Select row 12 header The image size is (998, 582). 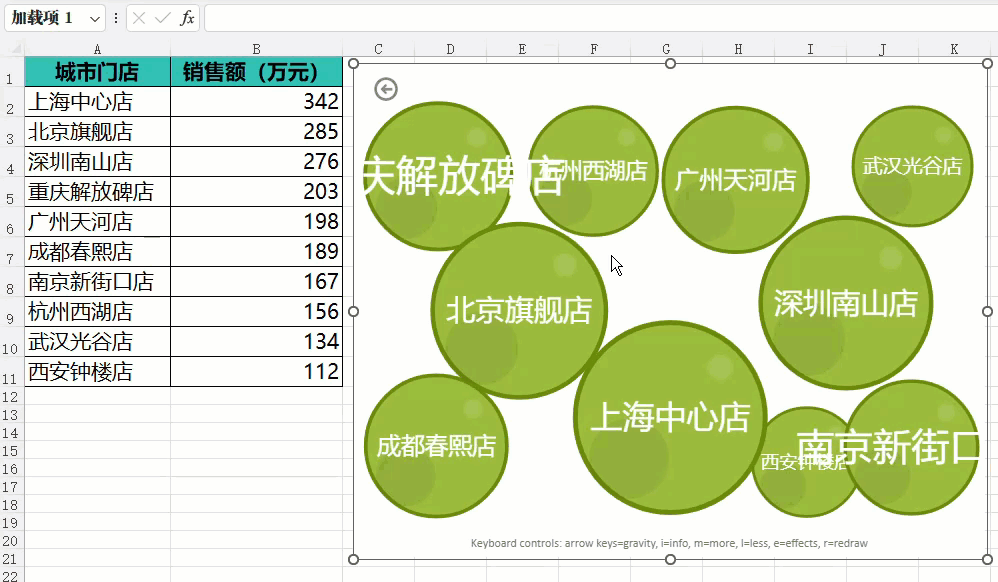click(x=11, y=397)
